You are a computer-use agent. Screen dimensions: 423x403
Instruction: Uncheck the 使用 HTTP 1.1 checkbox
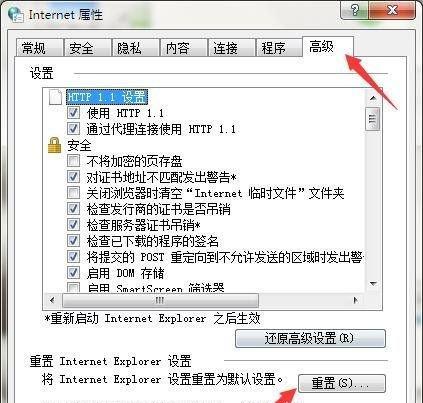click(x=73, y=113)
